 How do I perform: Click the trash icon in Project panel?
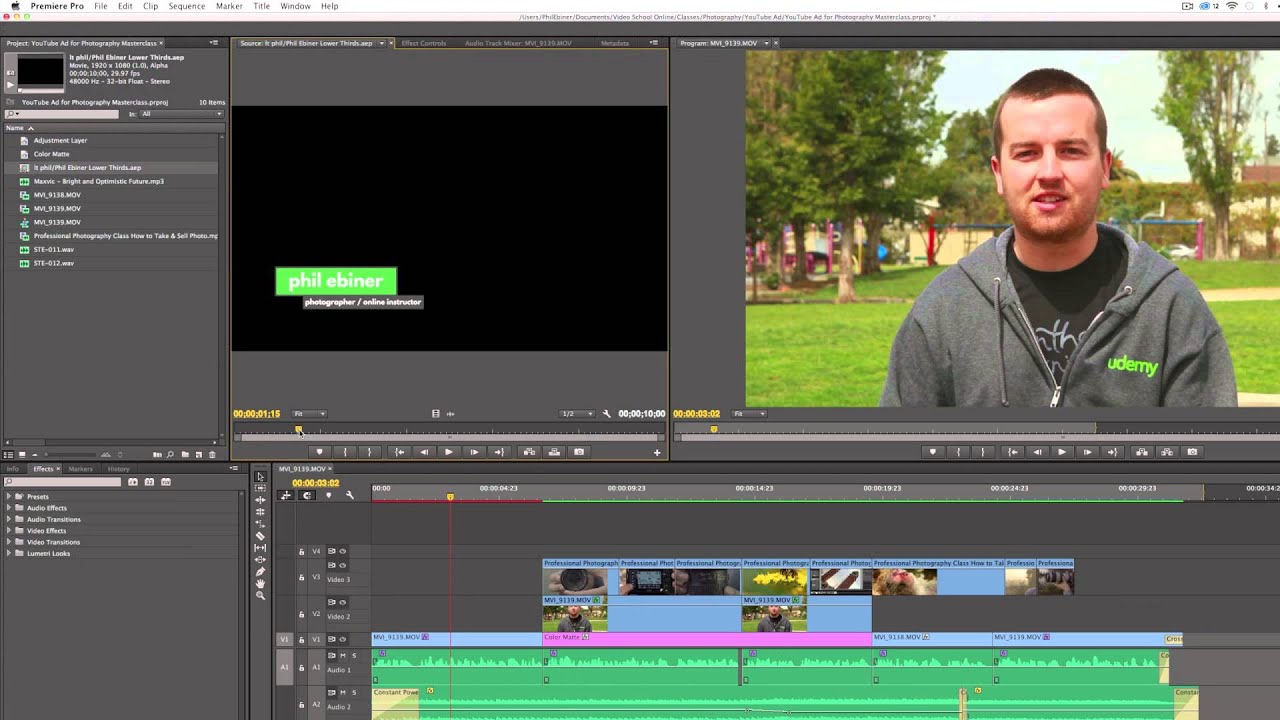(212, 455)
